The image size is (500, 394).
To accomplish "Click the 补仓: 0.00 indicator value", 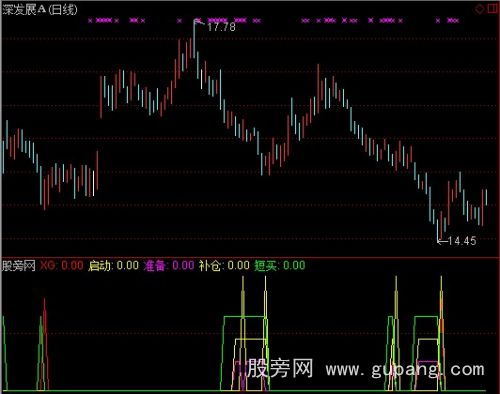I will click(224, 266).
